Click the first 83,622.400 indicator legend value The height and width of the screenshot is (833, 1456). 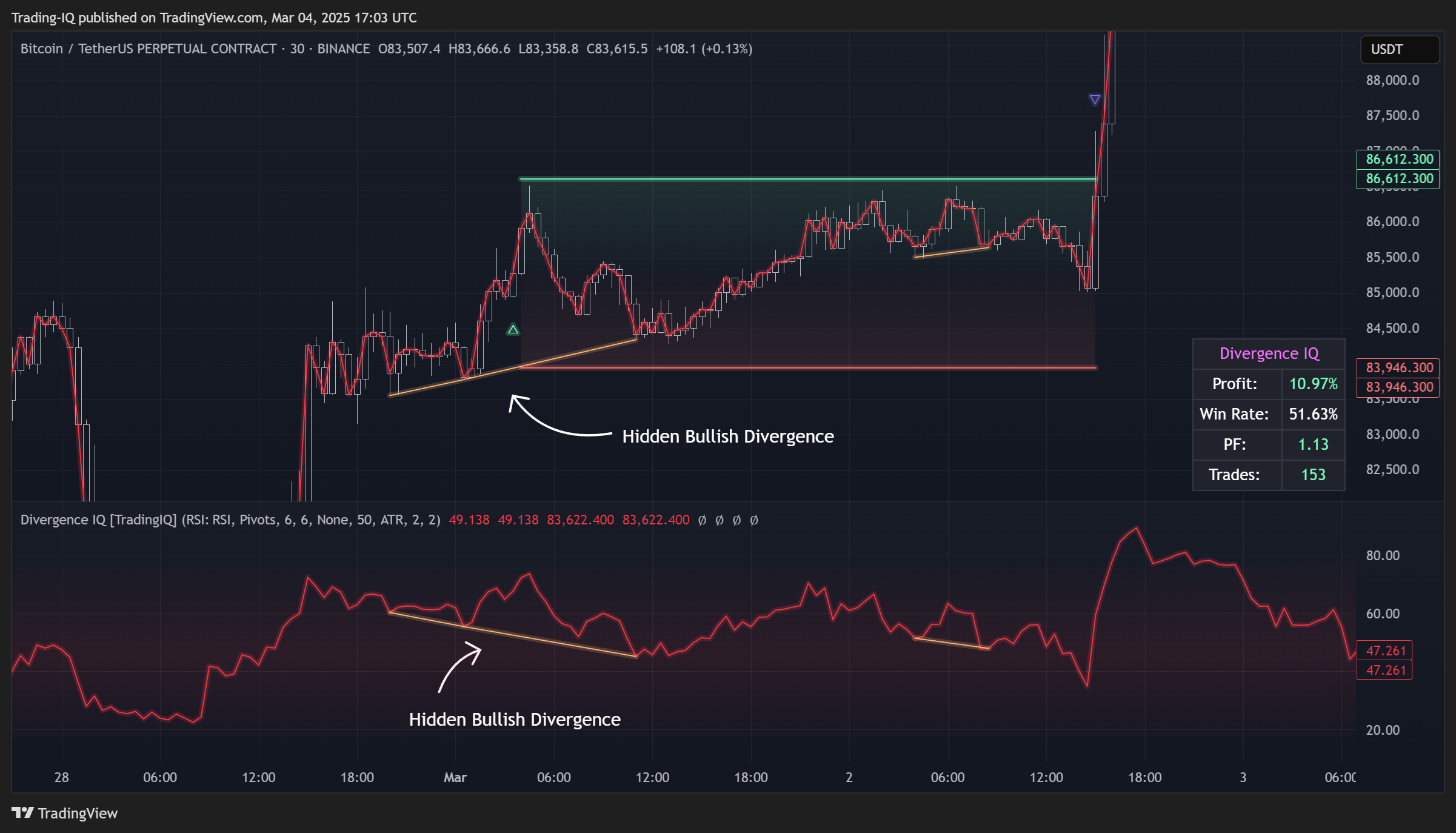pyautogui.click(x=580, y=520)
